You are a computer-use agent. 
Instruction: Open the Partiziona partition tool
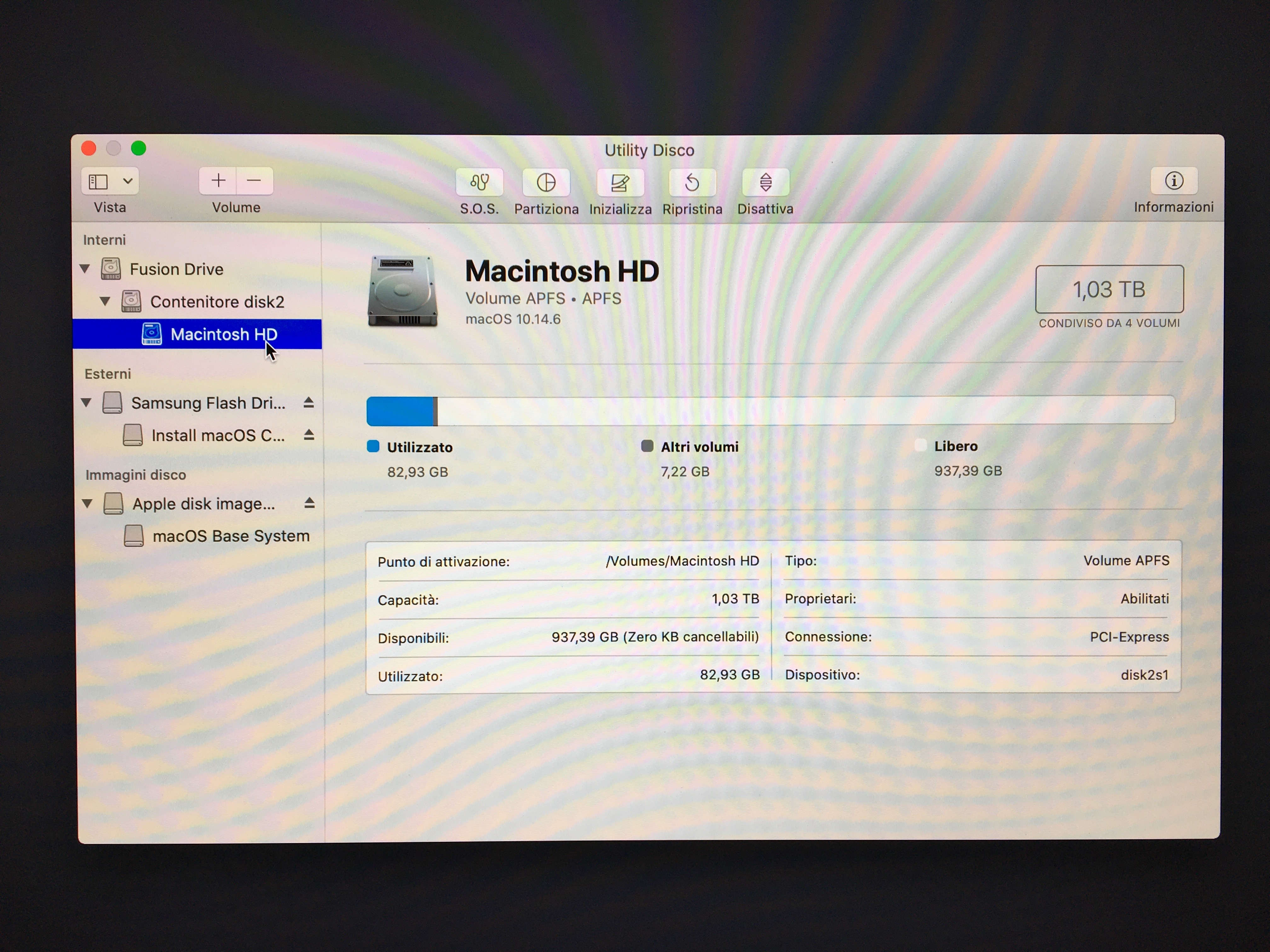point(546,183)
